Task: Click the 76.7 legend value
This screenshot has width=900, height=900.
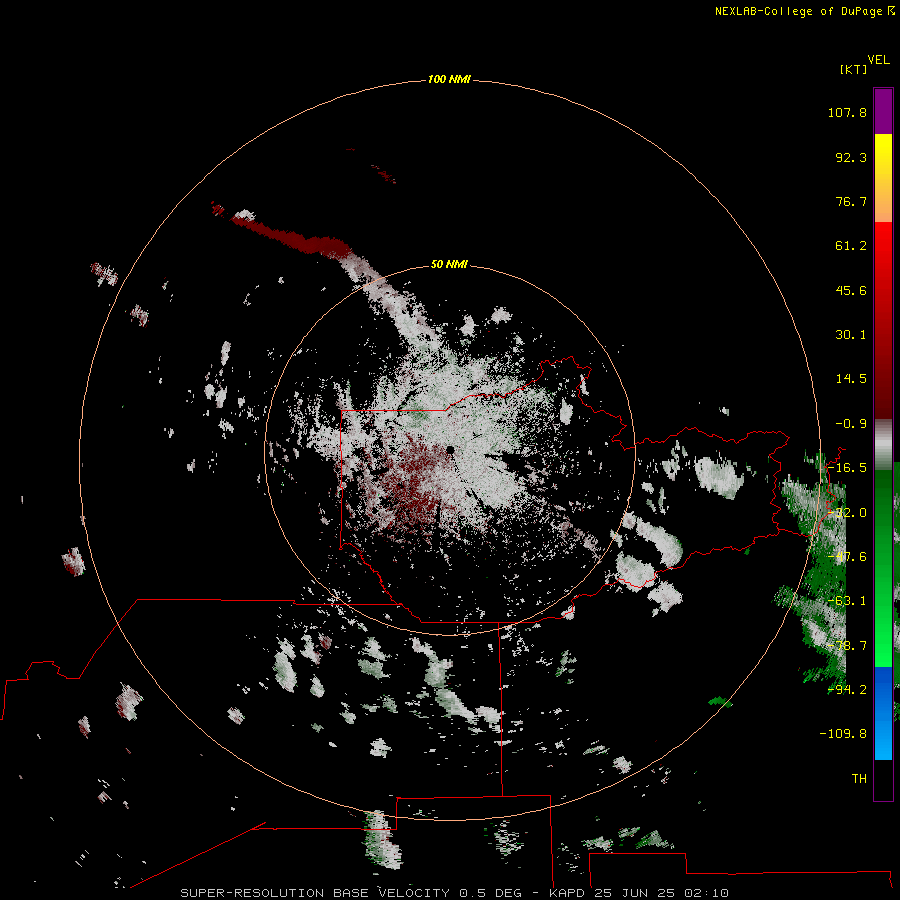Action: [x=851, y=201]
